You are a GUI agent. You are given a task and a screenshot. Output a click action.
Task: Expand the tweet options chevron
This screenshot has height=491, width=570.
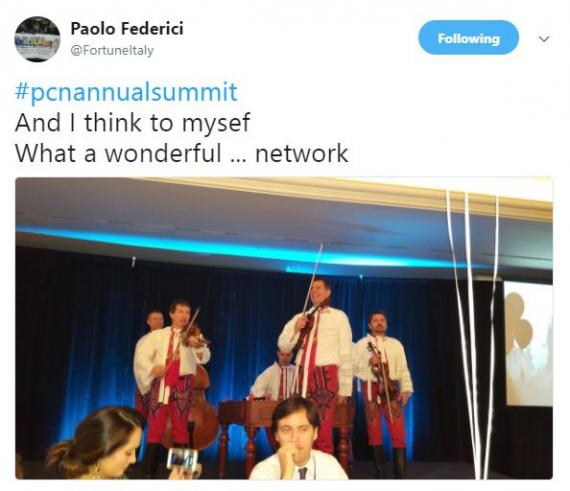coord(544,39)
